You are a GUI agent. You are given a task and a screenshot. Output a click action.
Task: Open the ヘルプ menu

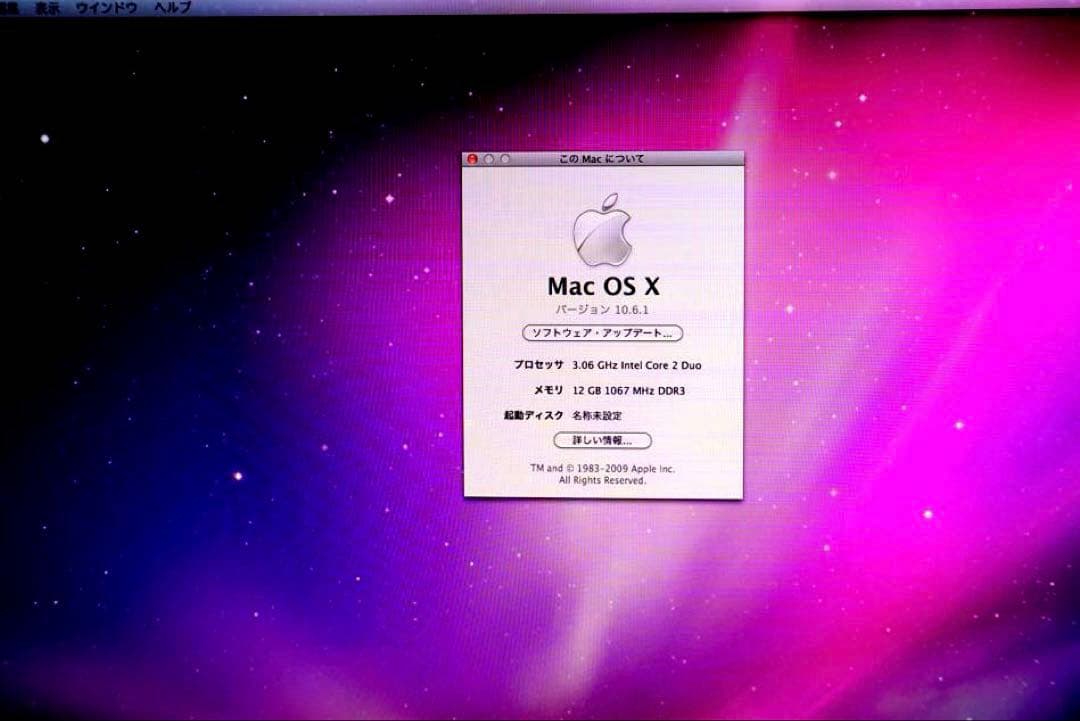(x=171, y=8)
